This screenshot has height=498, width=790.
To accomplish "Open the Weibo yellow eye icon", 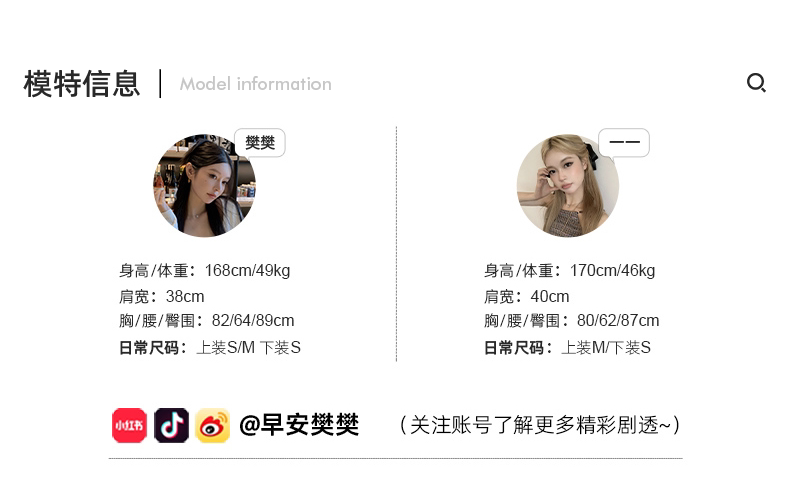I will coord(213,425).
